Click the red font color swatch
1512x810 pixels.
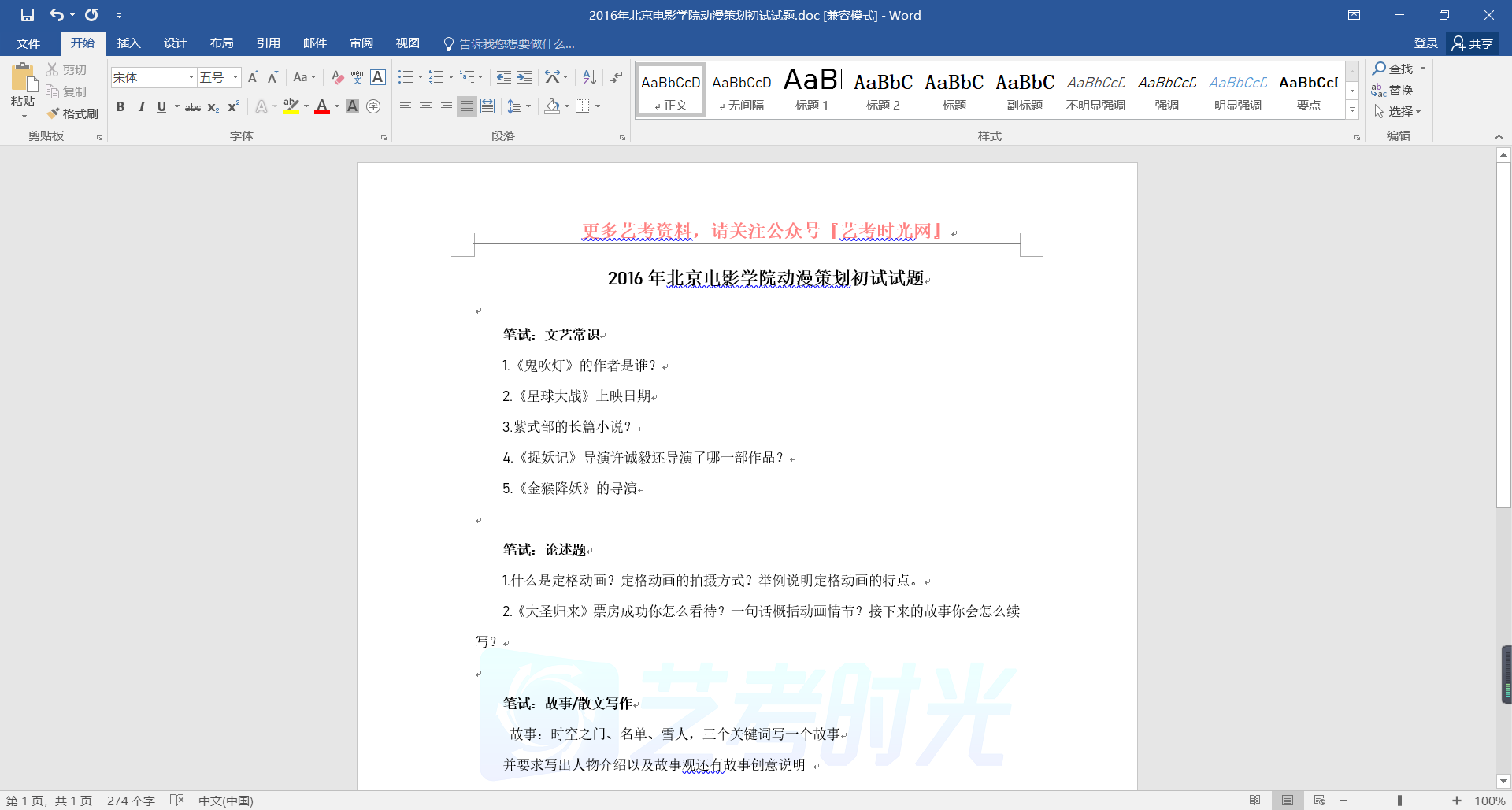[321, 107]
